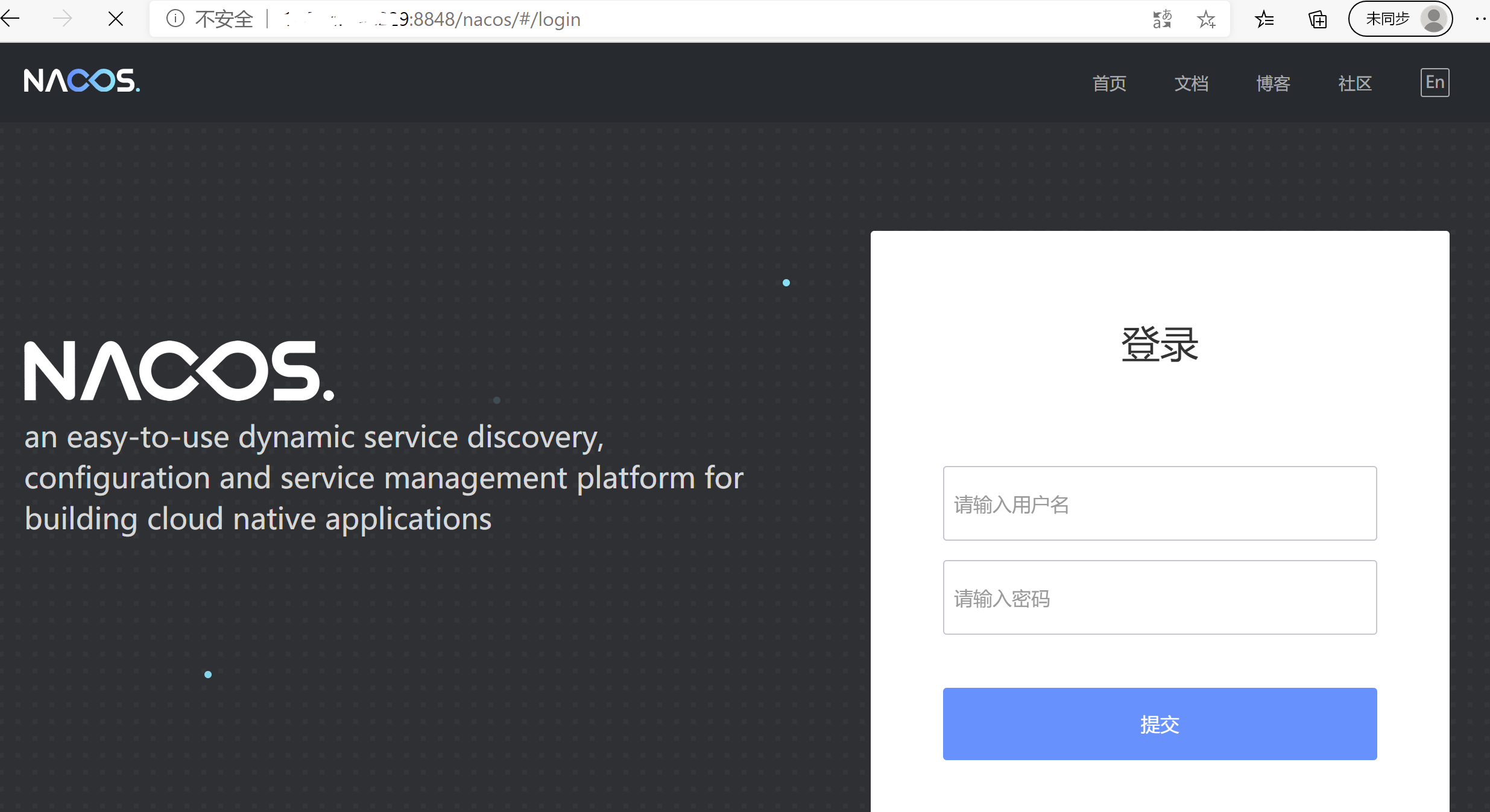Click the browser back arrow
This screenshot has height=812, width=1490.
pyautogui.click(x=11, y=19)
